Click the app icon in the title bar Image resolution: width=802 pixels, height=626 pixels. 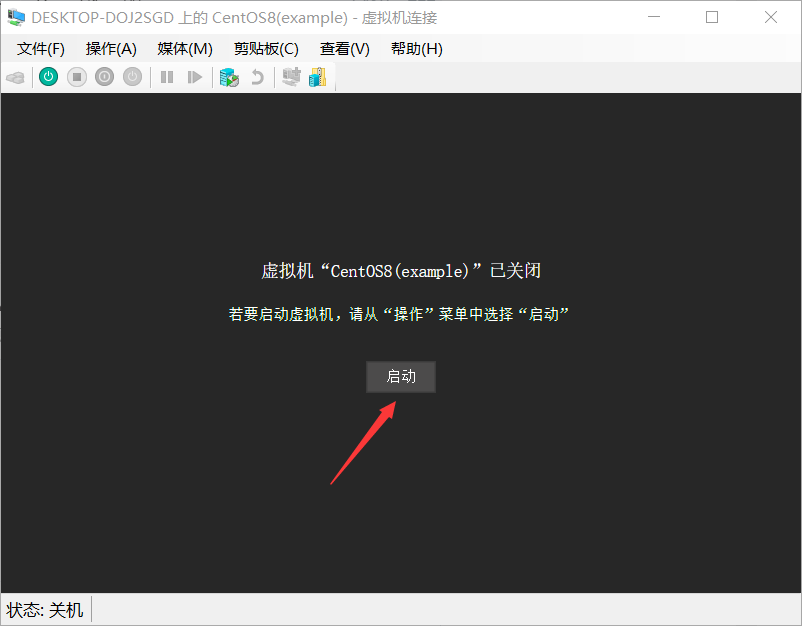tap(16, 17)
